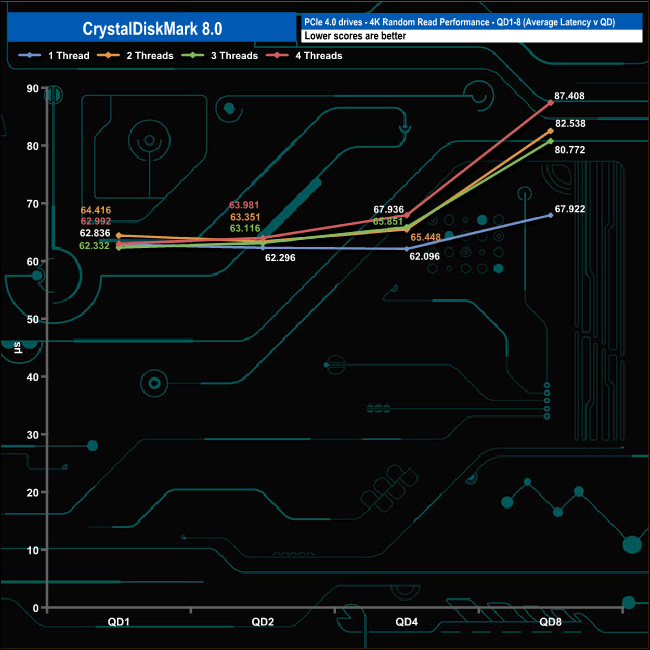
Task: Click the 67.936 data label
Action: [388, 210]
